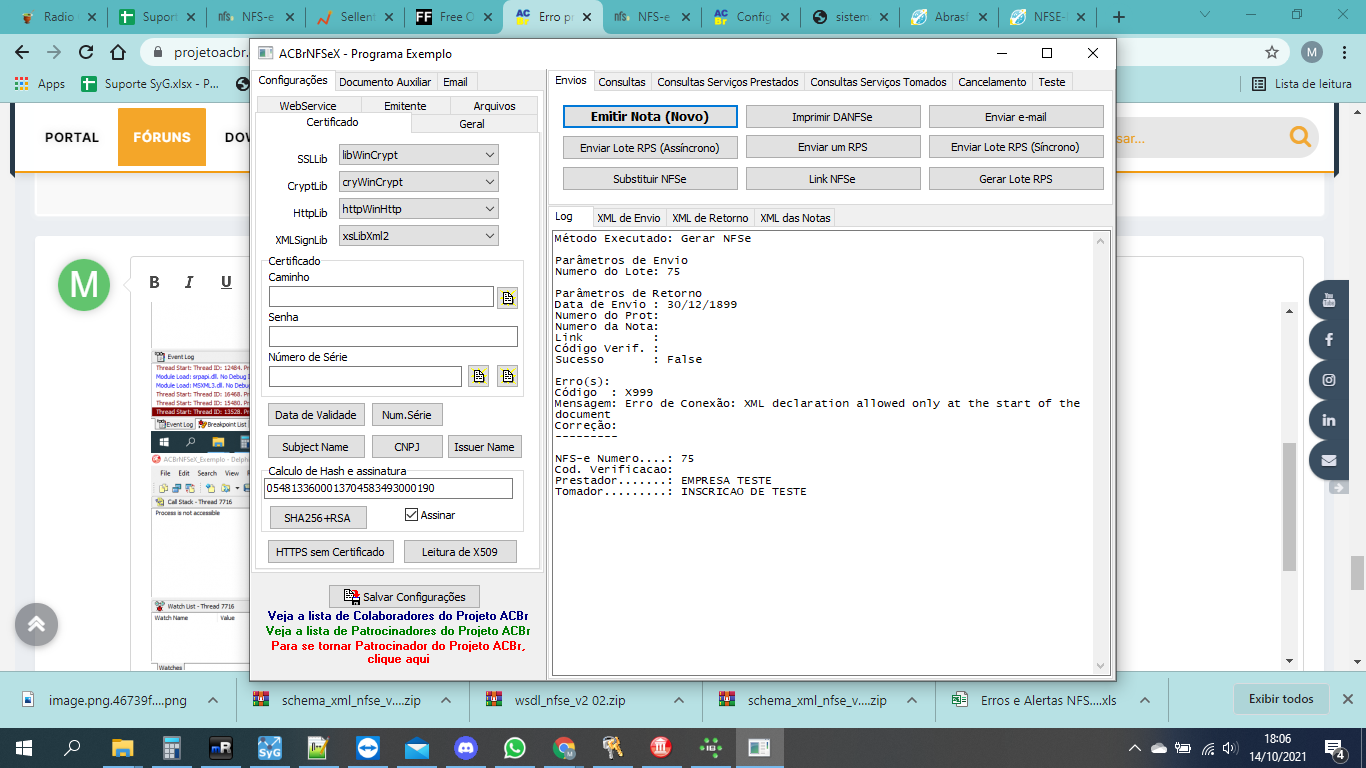
Task: Open Chrome profile avatar M
Action: [x=1312, y=52]
